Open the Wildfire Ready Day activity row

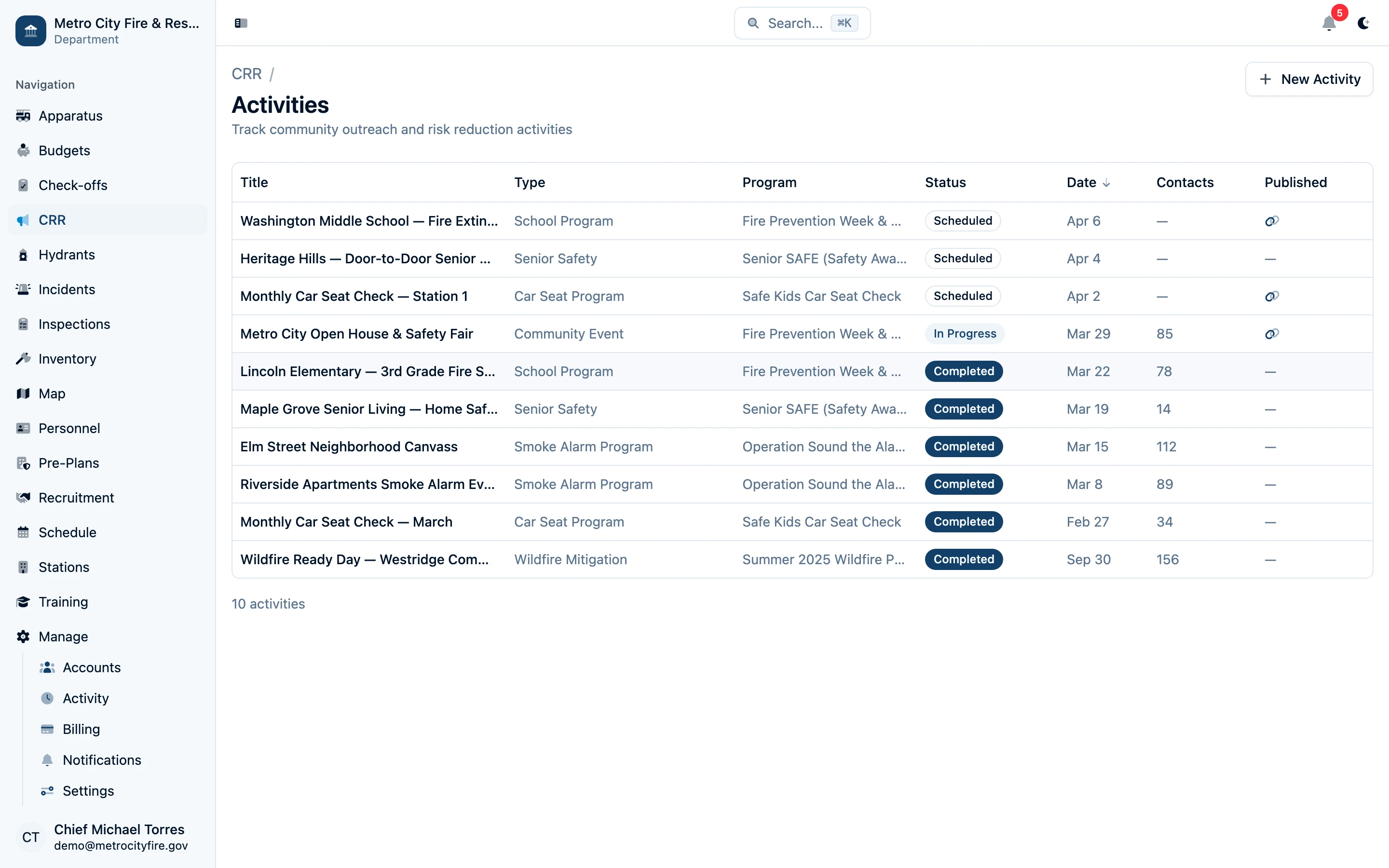365,559
